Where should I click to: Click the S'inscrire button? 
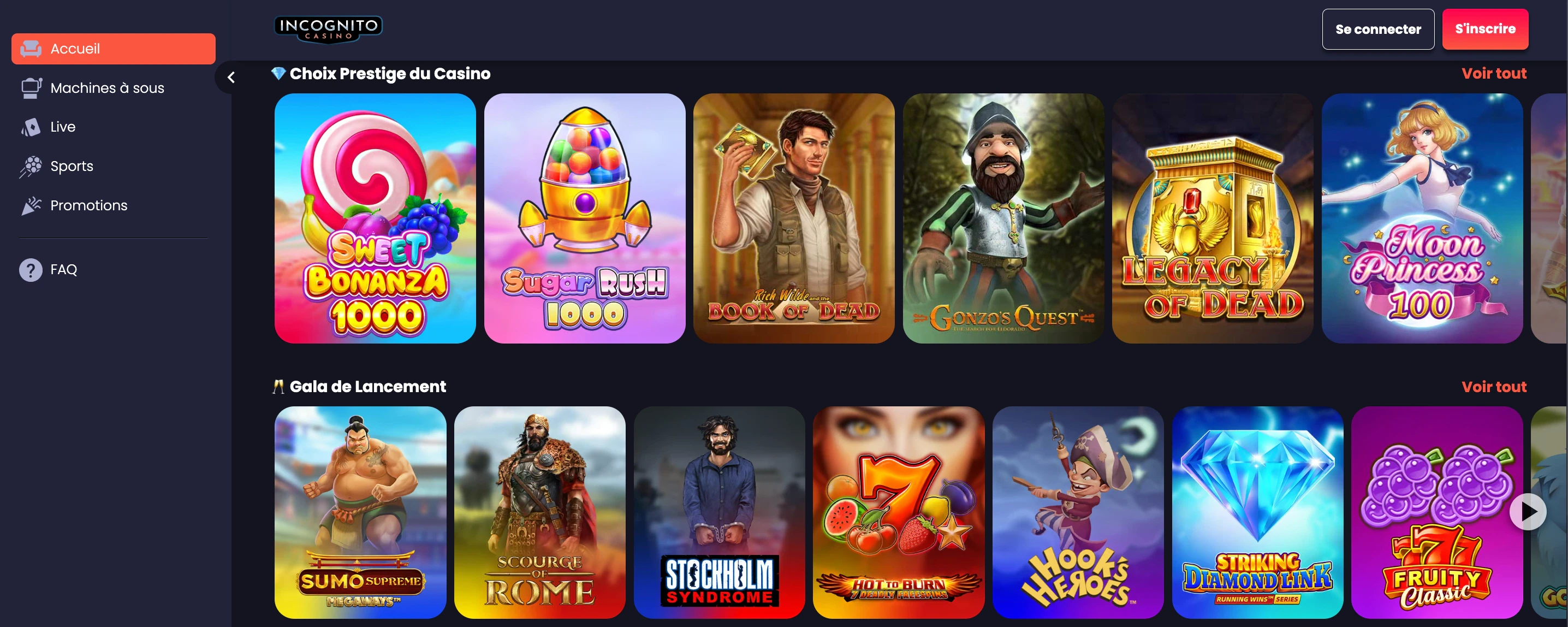[x=1484, y=29]
